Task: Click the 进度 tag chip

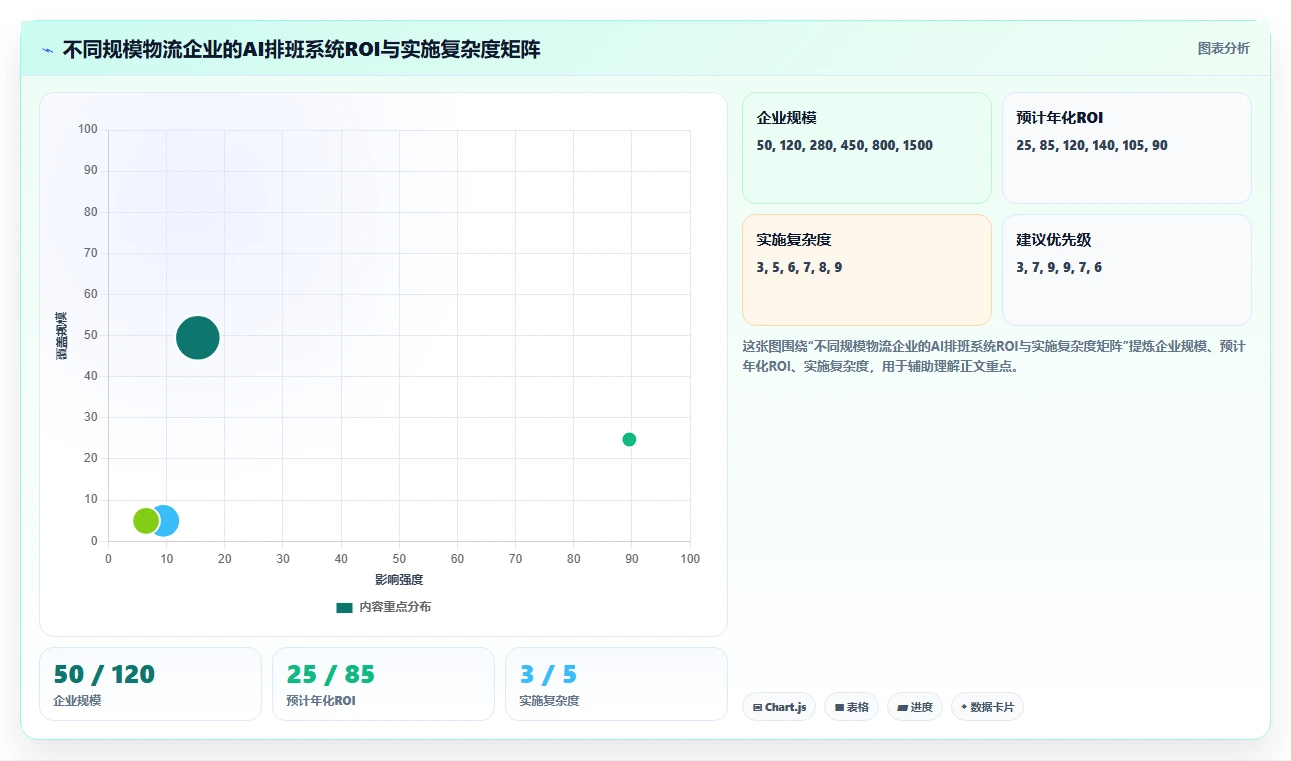Action: (914, 707)
